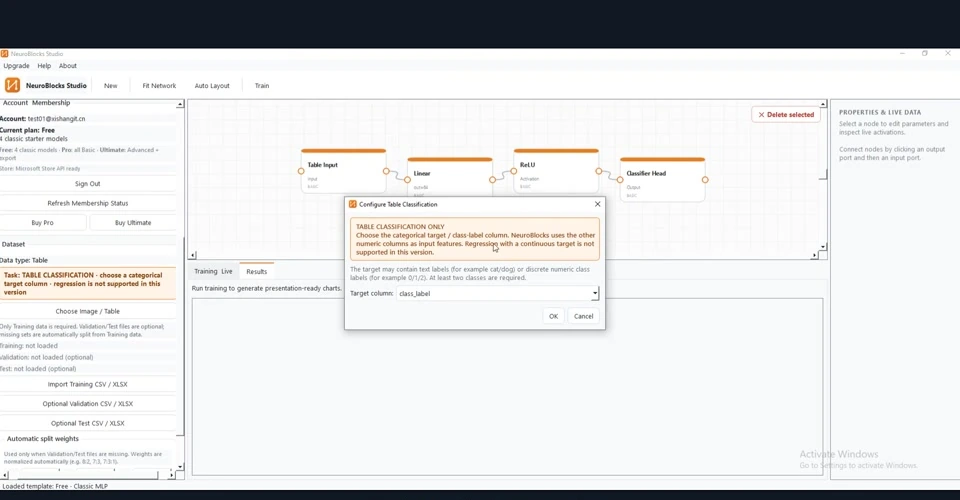Click Train in the toolbar
This screenshot has height=500, width=960.
(x=262, y=86)
